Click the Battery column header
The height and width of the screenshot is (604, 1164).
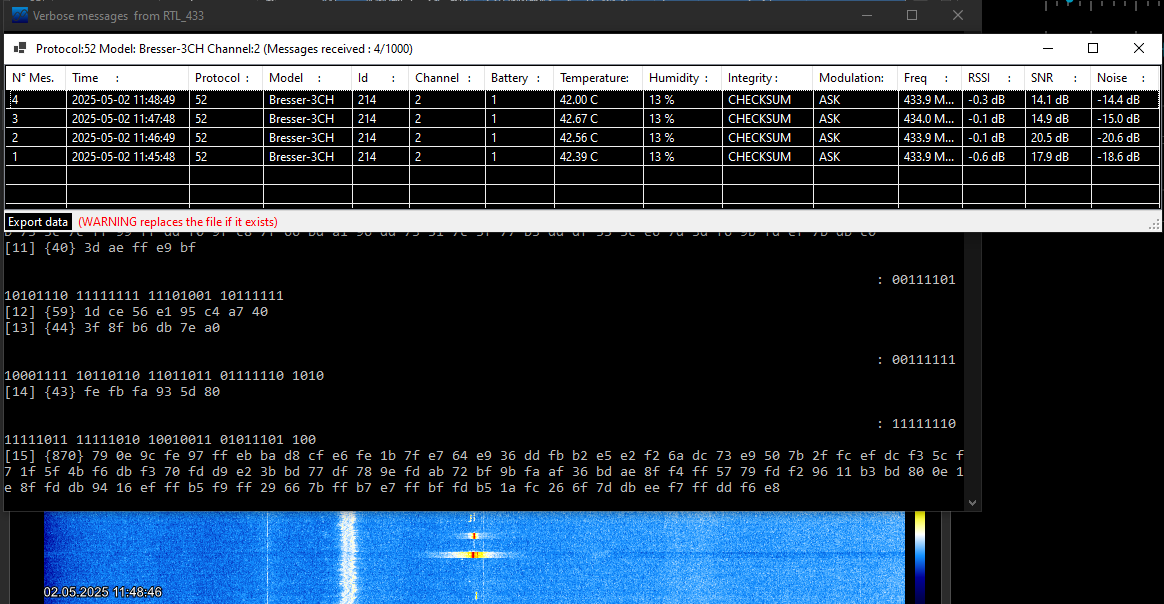520,78
